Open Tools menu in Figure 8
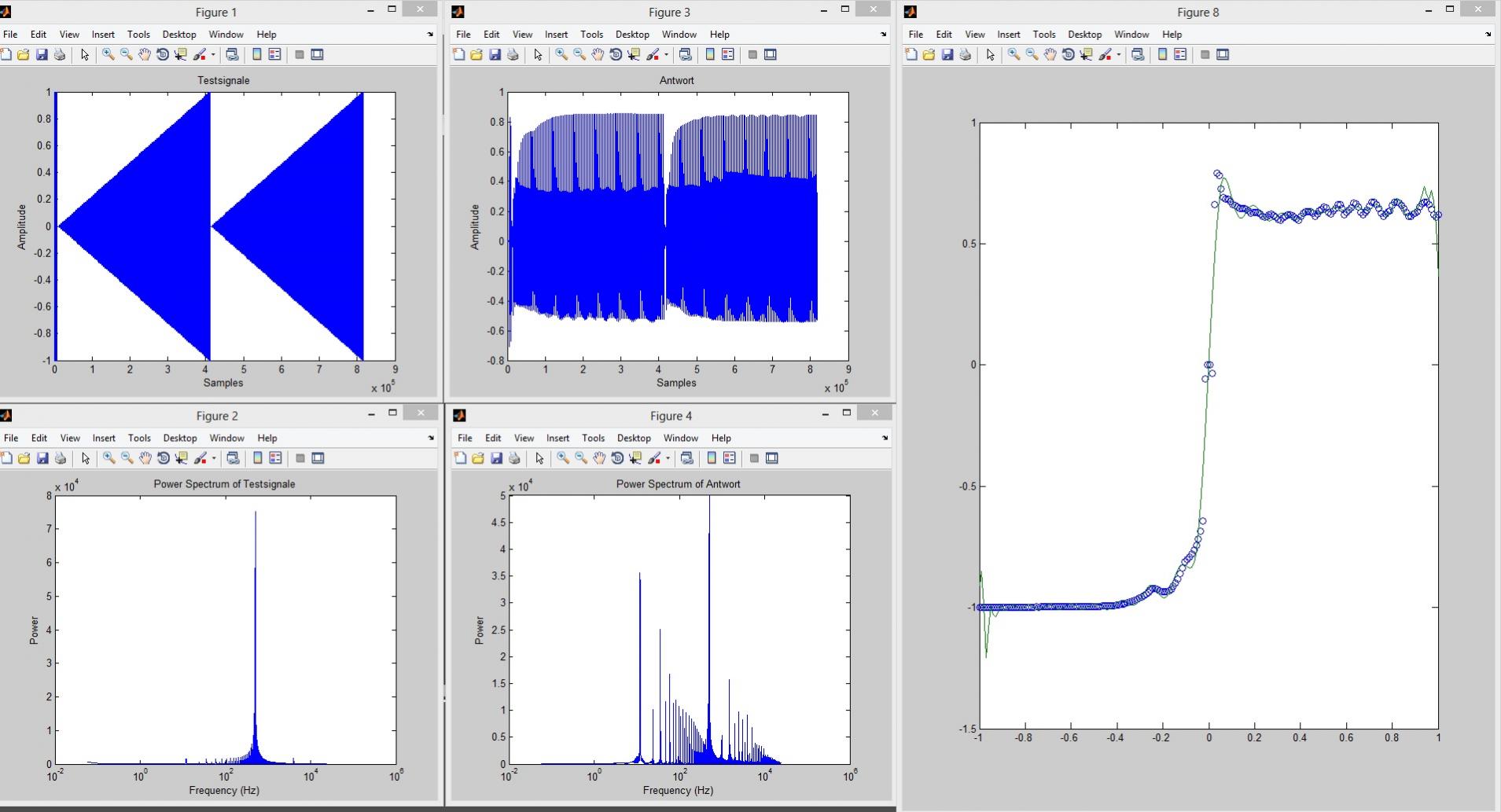Viewport: 1501px width, 812px height. click(1043, 35)
